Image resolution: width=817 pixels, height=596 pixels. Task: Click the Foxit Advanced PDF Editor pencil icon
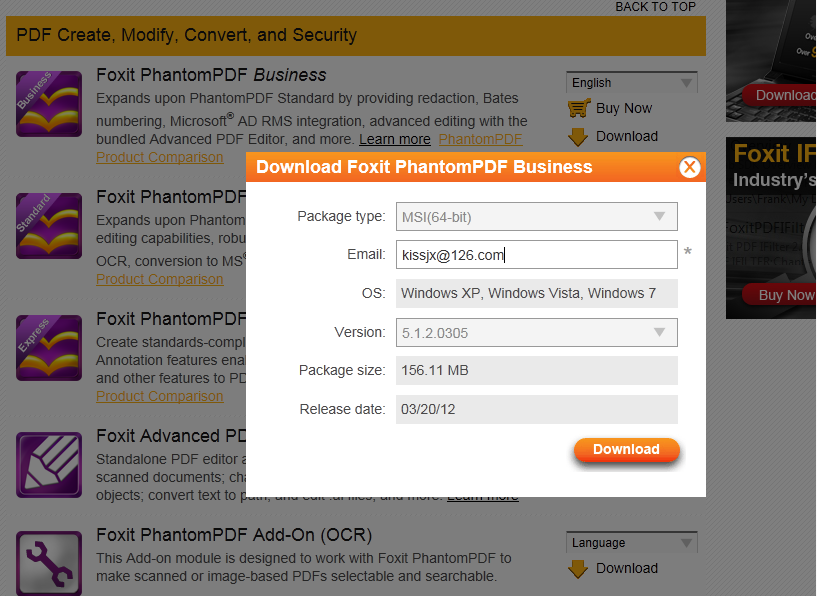click(x=49, y=465)
